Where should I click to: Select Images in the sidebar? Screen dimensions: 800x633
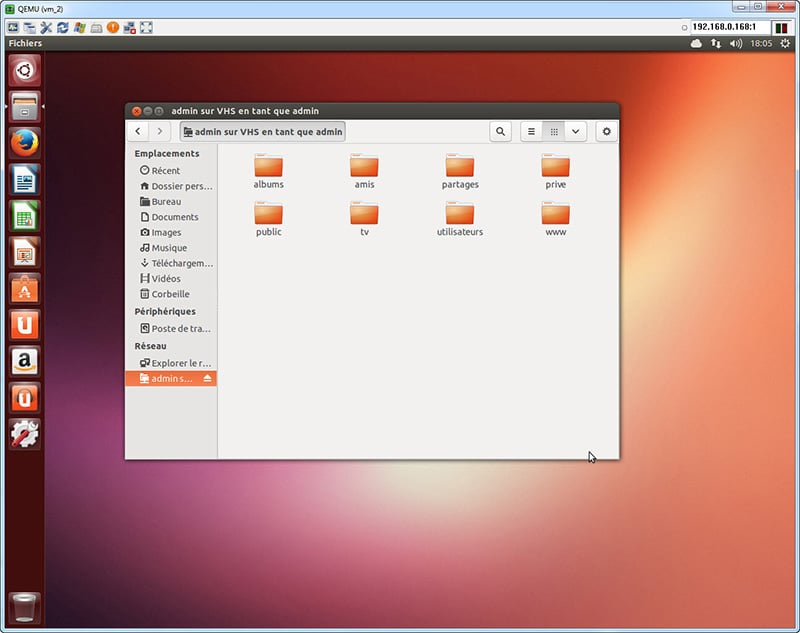171,232
